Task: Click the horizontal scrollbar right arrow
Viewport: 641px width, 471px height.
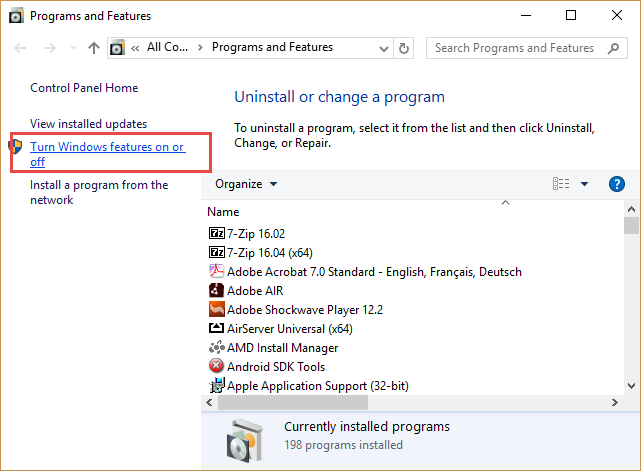Action: [614, 403]
